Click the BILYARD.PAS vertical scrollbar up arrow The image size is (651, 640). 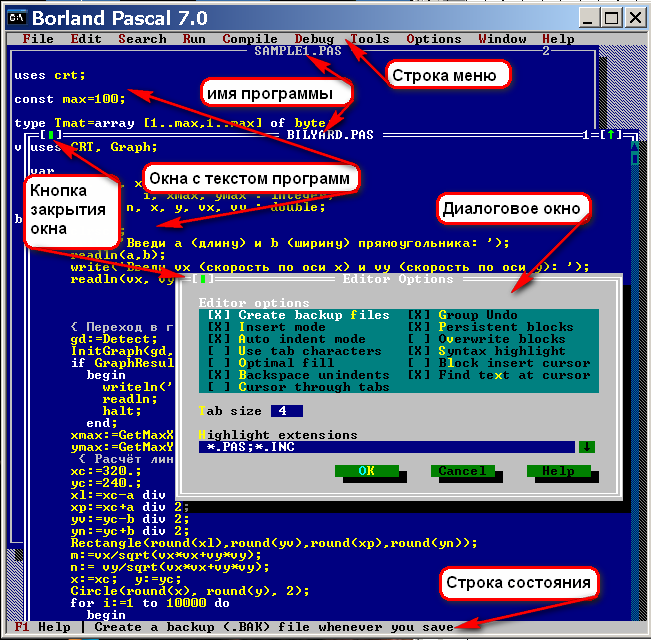[x=635, y=146]
